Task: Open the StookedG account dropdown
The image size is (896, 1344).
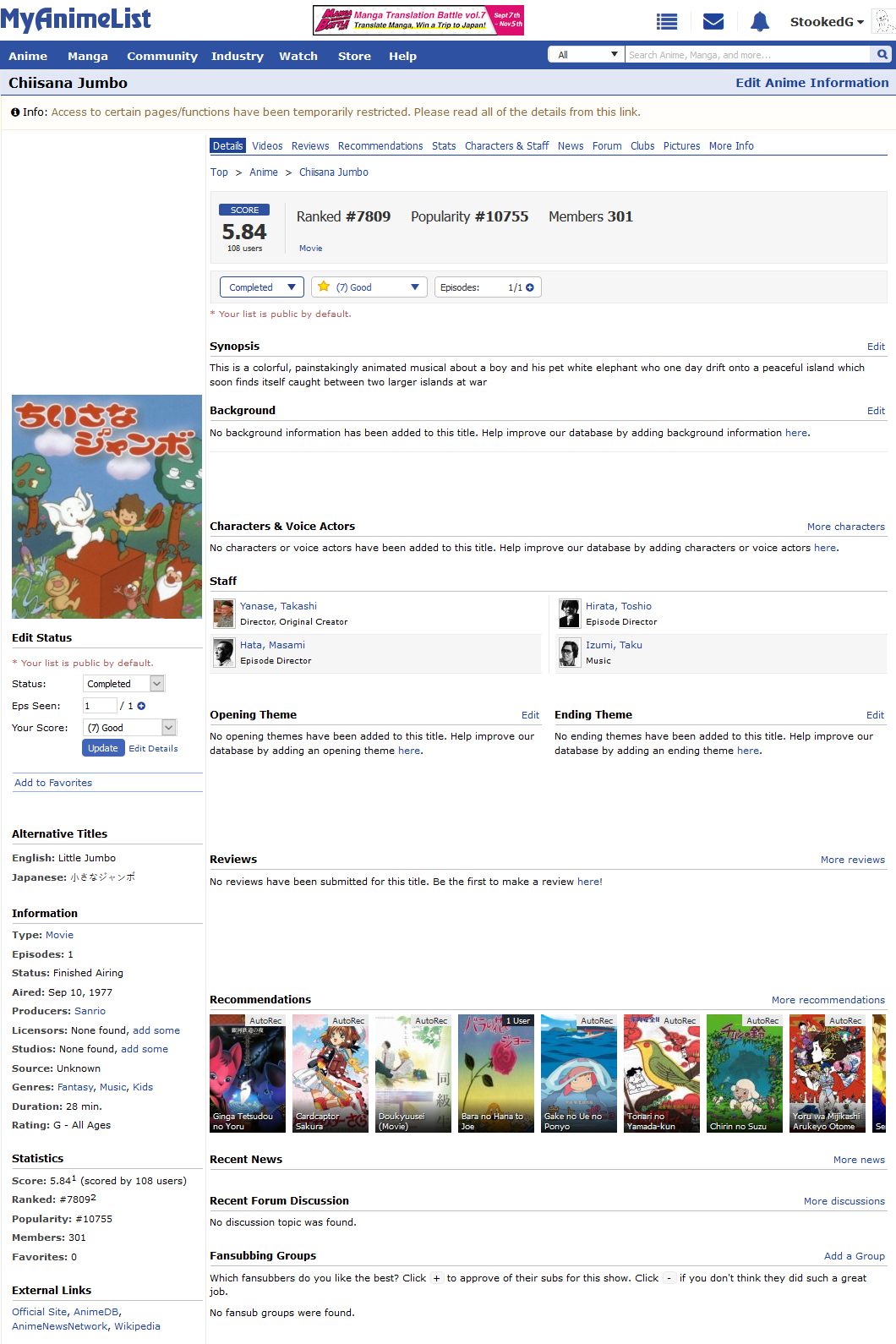Action: [827, 22]
